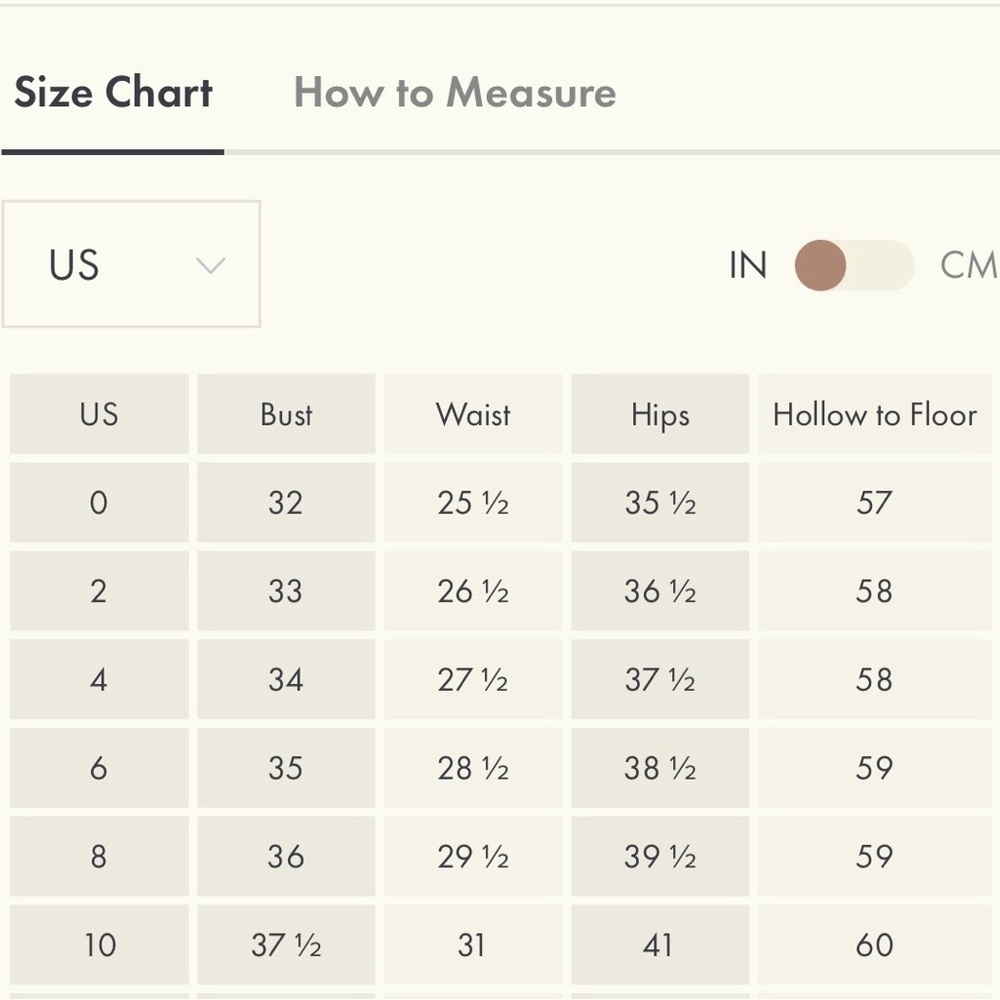The width and height of the screenshot is (1000, 1000).
Task: Click the bust value 37 ½ cell
Action: pos(286,945)
